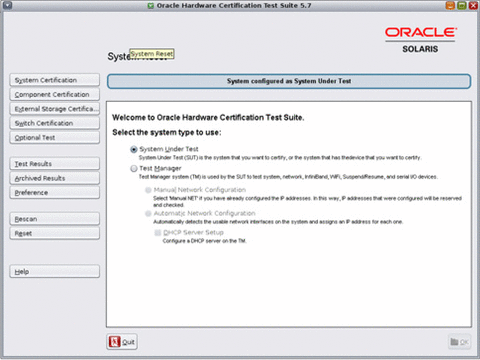This screenshot has height=360, width=480.
Task: Minimize the Oracle Hardware Certification window
Action: (450, 5)
